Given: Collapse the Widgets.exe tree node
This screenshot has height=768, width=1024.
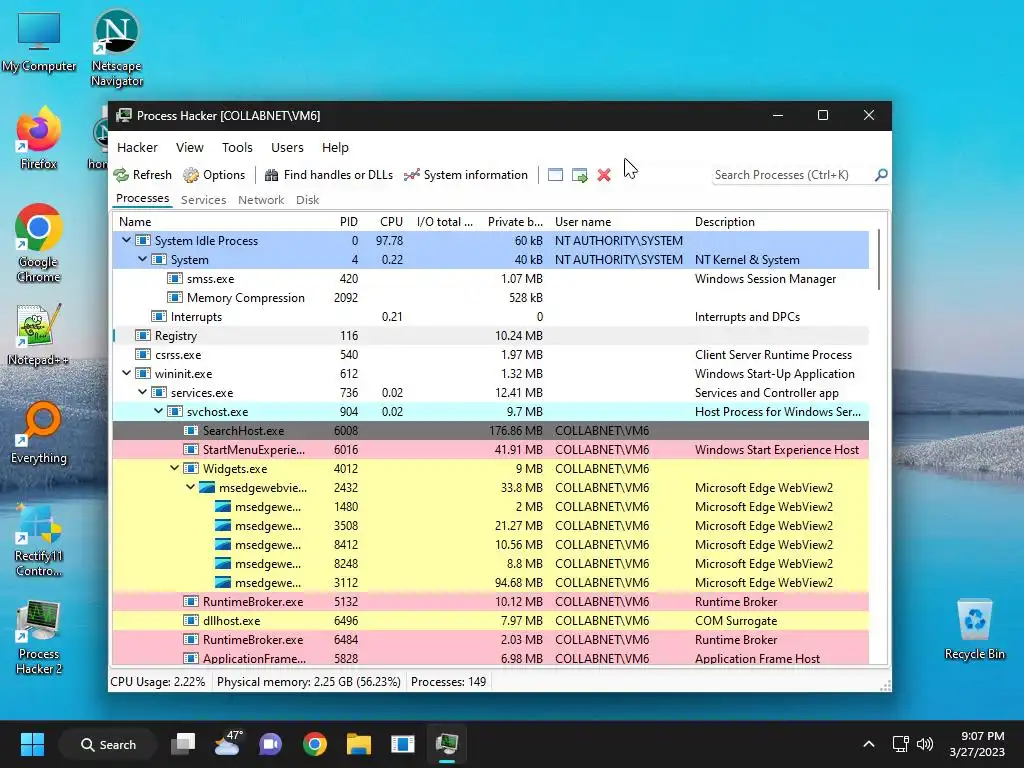Looking at the screenshot, I should (x=174, y=468).
